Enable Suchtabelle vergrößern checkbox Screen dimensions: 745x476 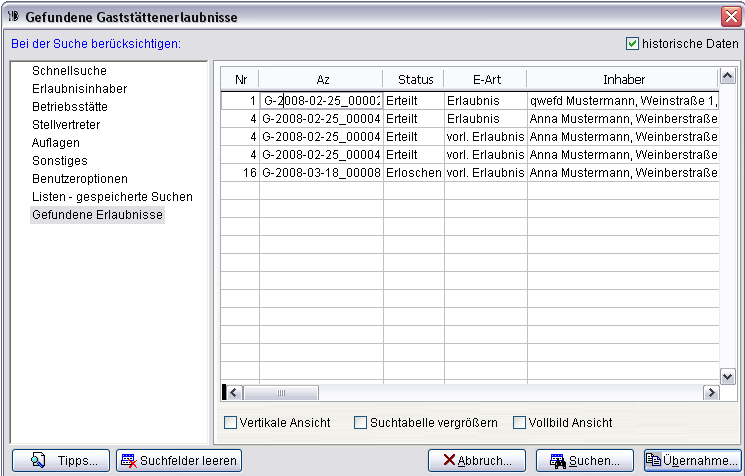click(361, 423)
